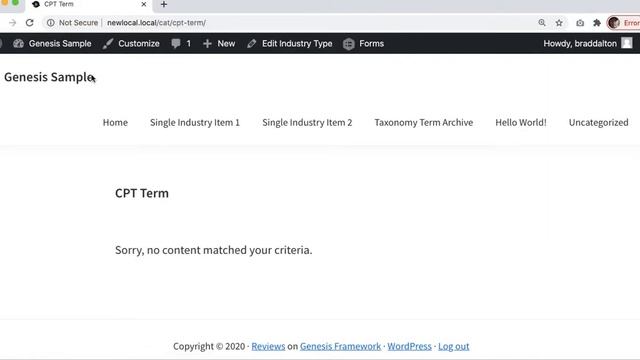Open Forms in the admin bar
Image resolution: width=640 pixels, height=360 pixels.
coord(364,44)
